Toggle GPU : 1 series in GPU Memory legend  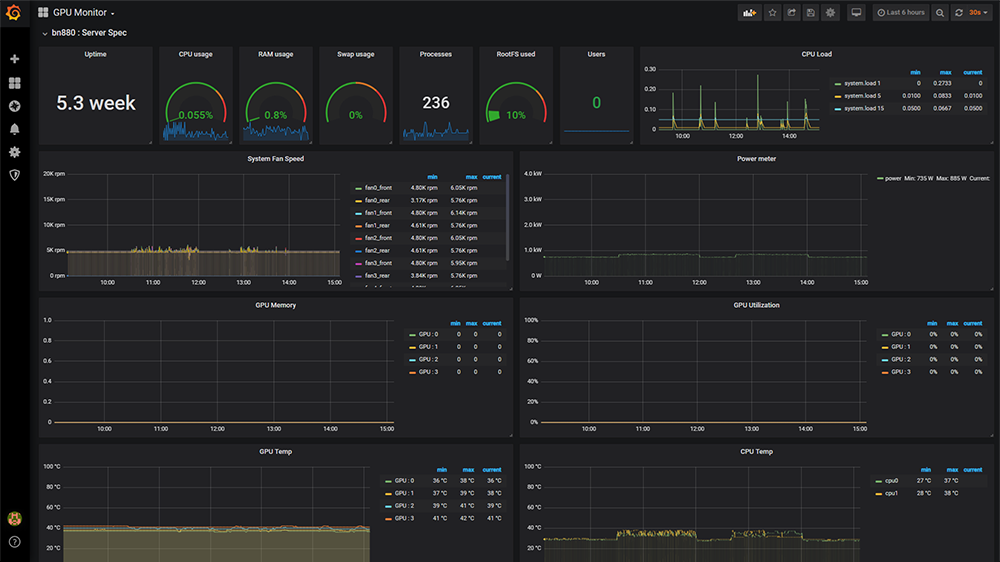428,347
